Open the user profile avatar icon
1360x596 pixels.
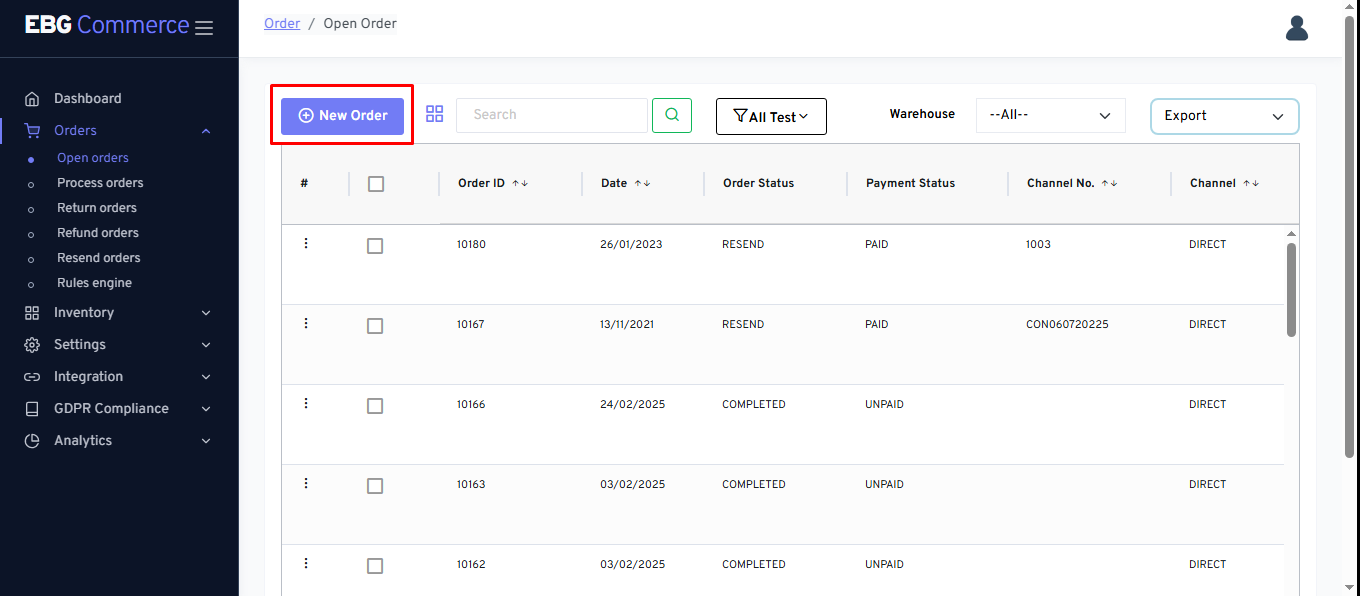point(1296,28)
